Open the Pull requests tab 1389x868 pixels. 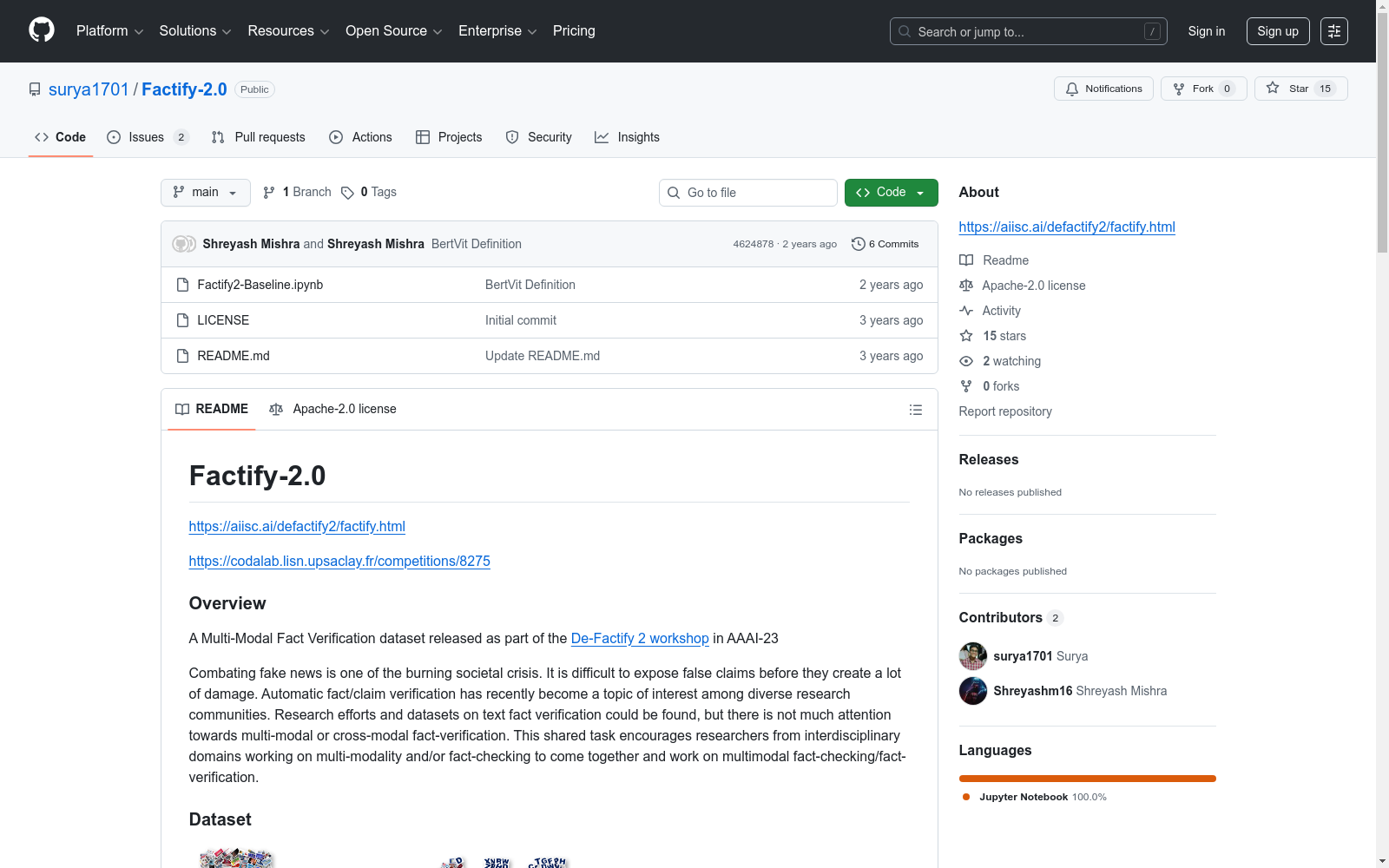tap(259, 137)
